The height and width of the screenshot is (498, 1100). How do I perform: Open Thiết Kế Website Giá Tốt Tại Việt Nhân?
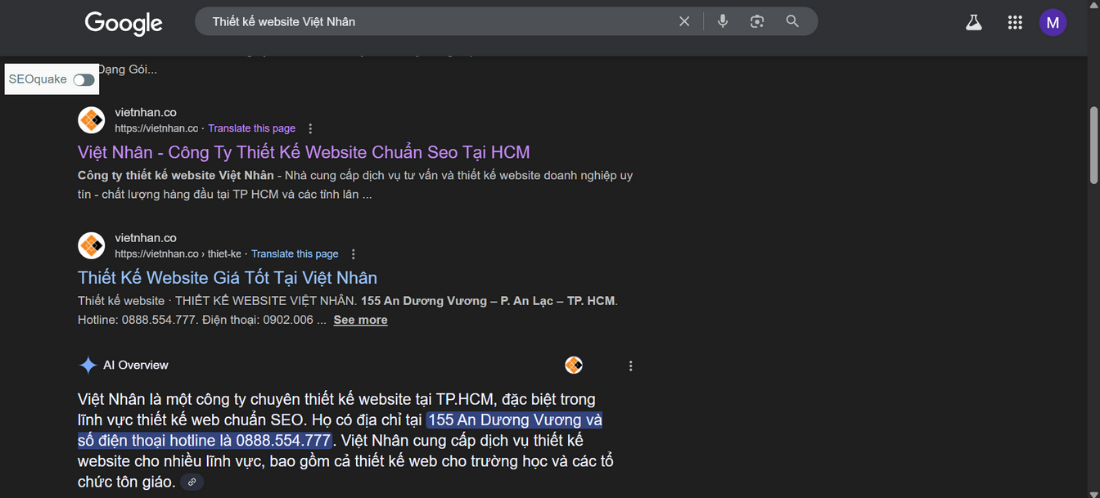point(227,278)
